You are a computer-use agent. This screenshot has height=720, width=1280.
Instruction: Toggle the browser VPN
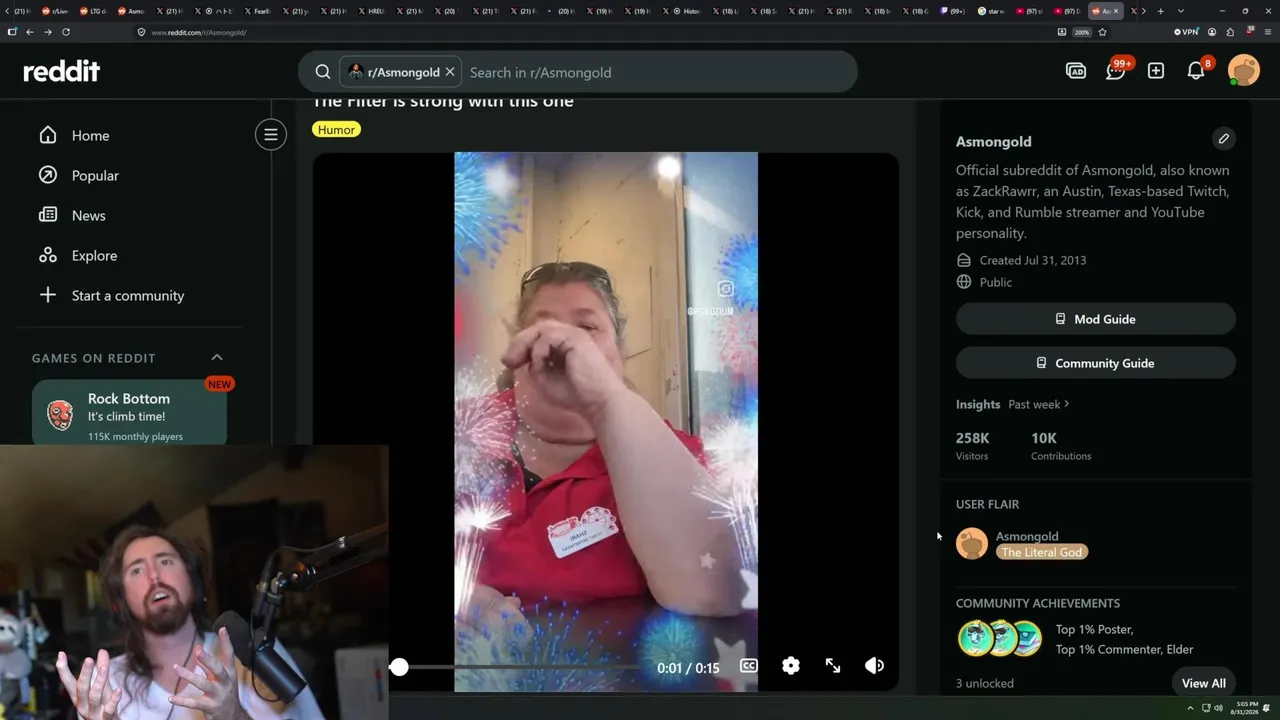coord(1185,32)
